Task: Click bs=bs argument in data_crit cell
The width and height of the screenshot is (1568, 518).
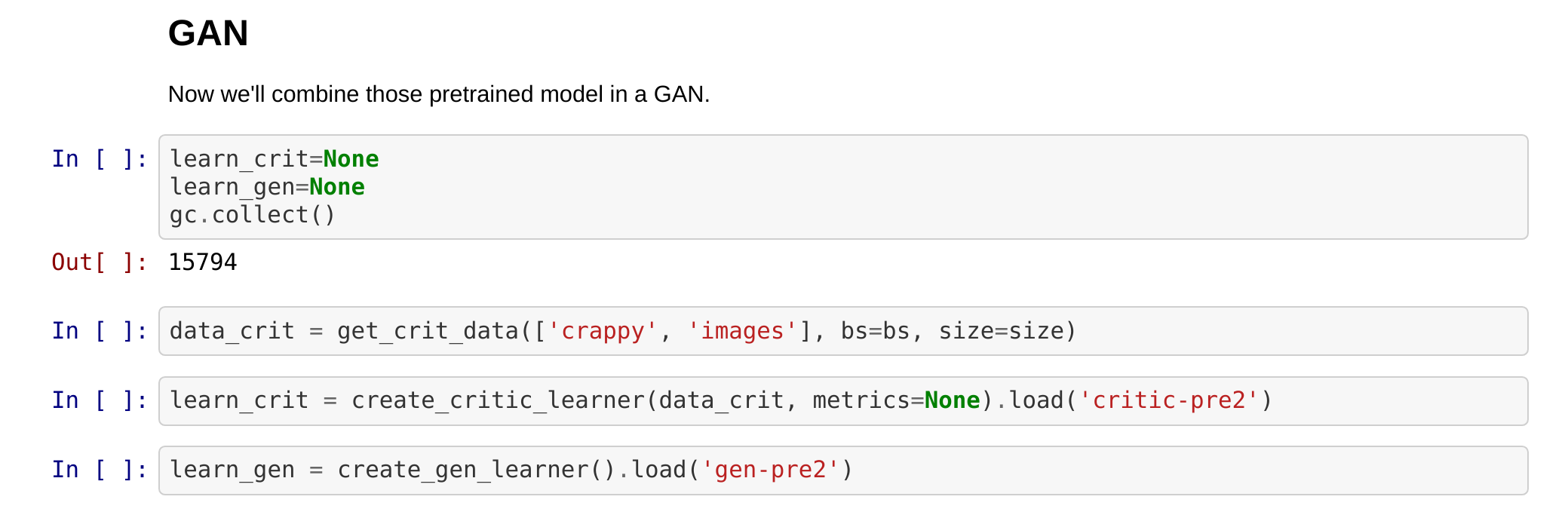Action: 875,331
